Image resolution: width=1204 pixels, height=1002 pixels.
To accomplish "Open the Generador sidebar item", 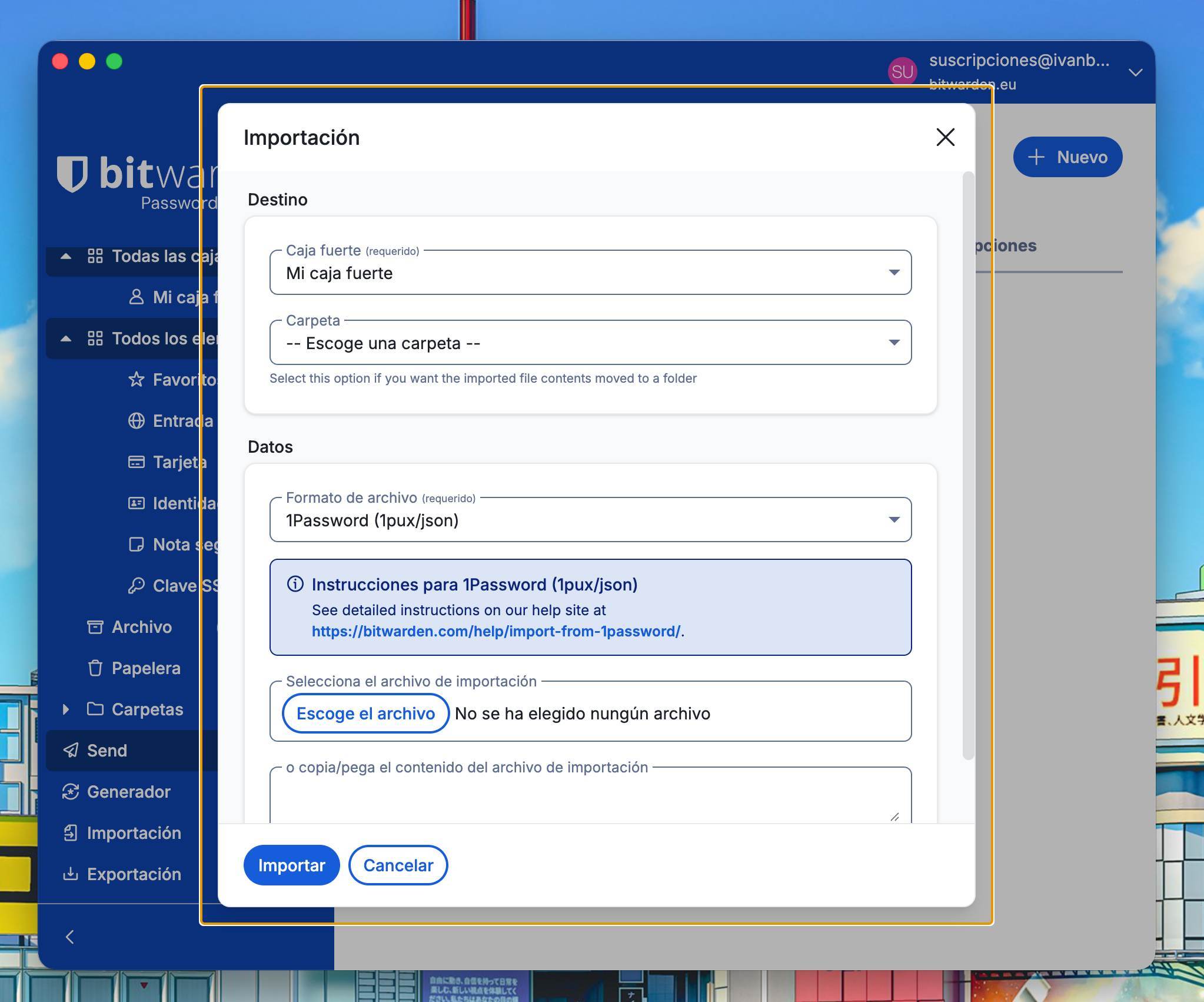I will 128,791.
